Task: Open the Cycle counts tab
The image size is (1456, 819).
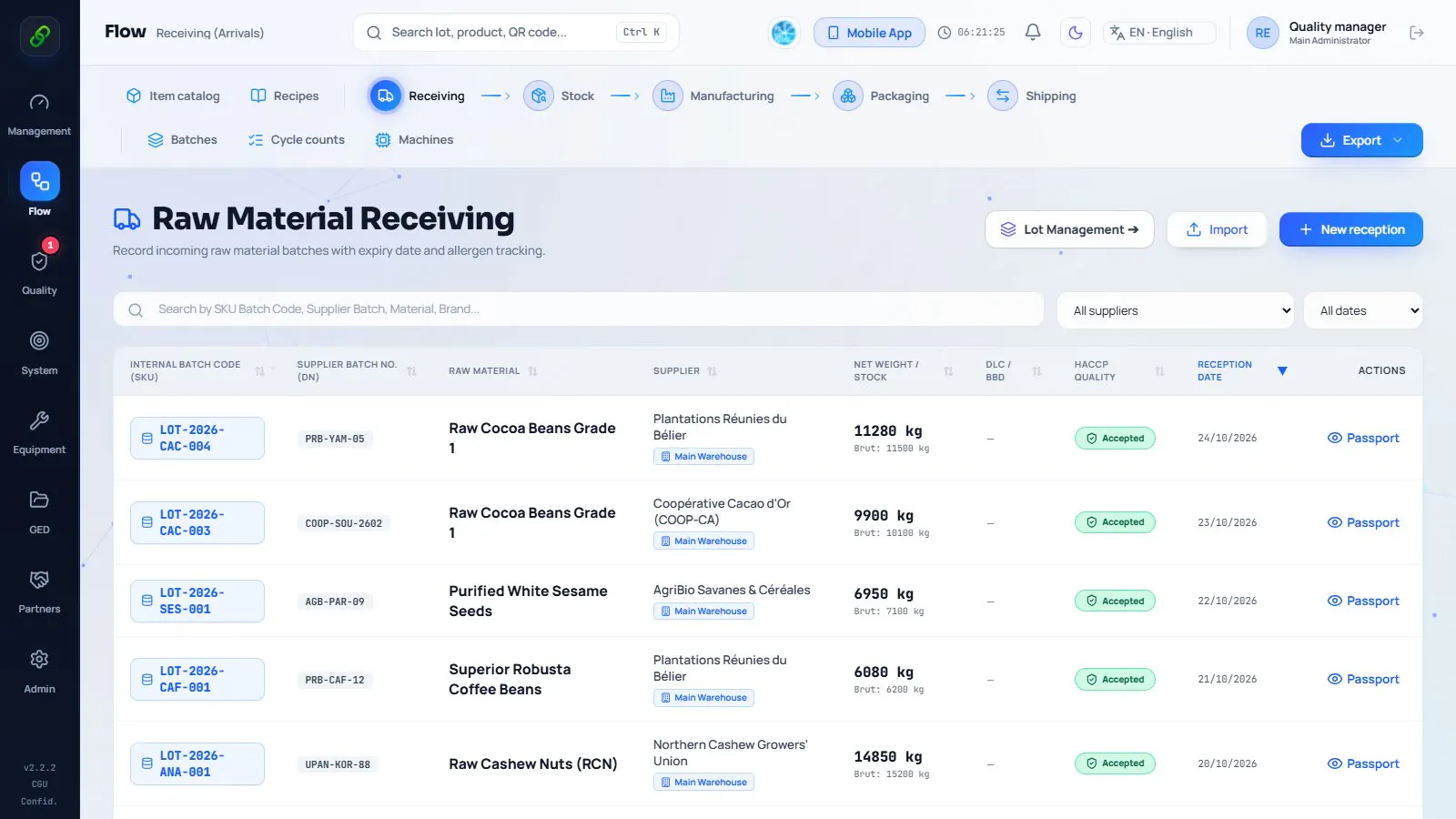Action: pyautogui.click(x=297, y=140)
